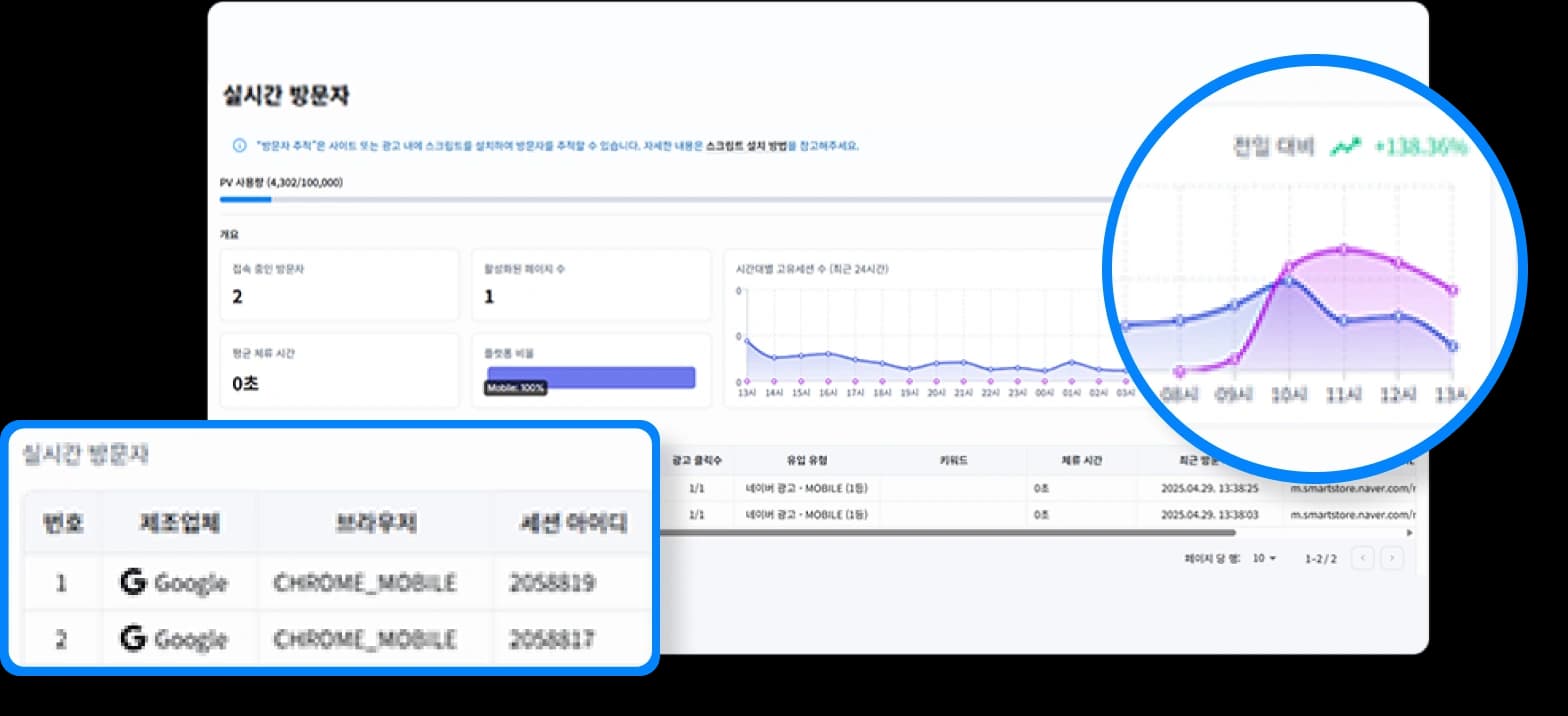The image size is (1568, 716).
Task: Open the rows-per-page dropdown showing 10
Action: pyautogui.click(x=1265, y=558)
